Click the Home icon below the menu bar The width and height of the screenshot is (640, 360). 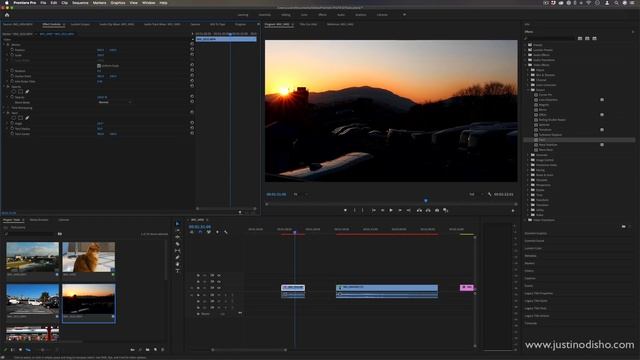pyautogui.click(x=7, y=15)
